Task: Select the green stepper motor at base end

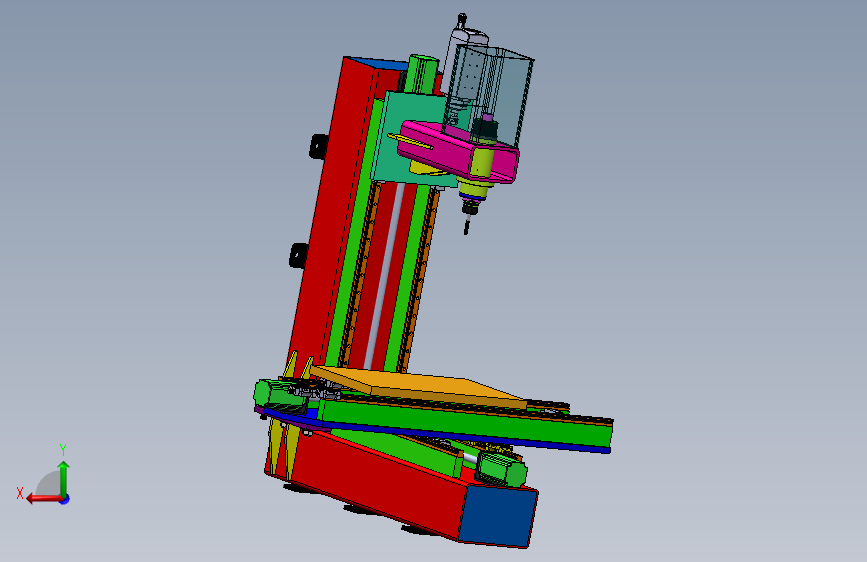Action: [x=501, y=470]
